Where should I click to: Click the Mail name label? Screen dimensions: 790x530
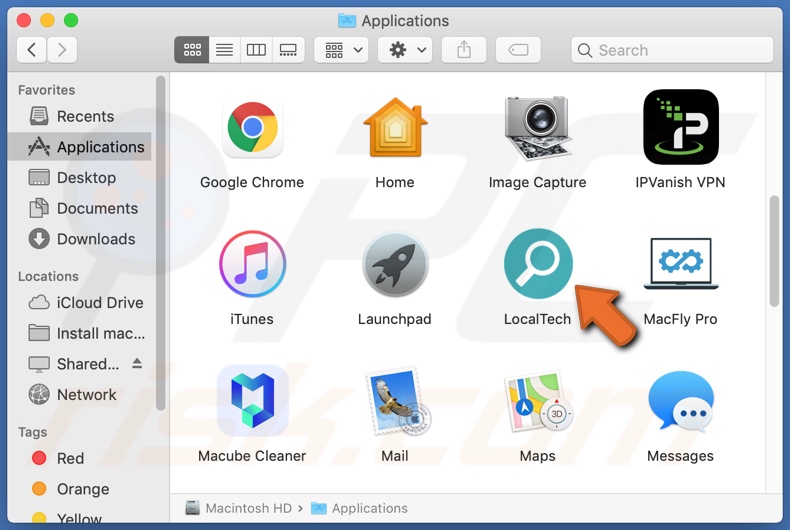[x=394, y=456]
